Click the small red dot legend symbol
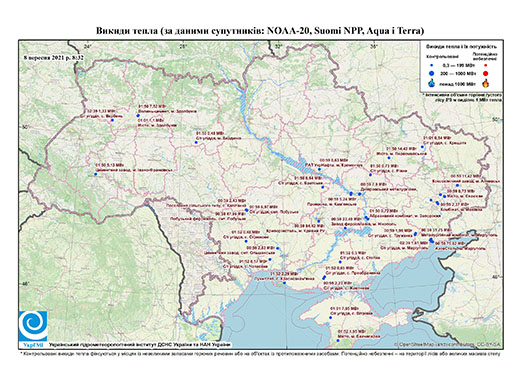Viewport: 520px width, 368px height. click(486, 65)
